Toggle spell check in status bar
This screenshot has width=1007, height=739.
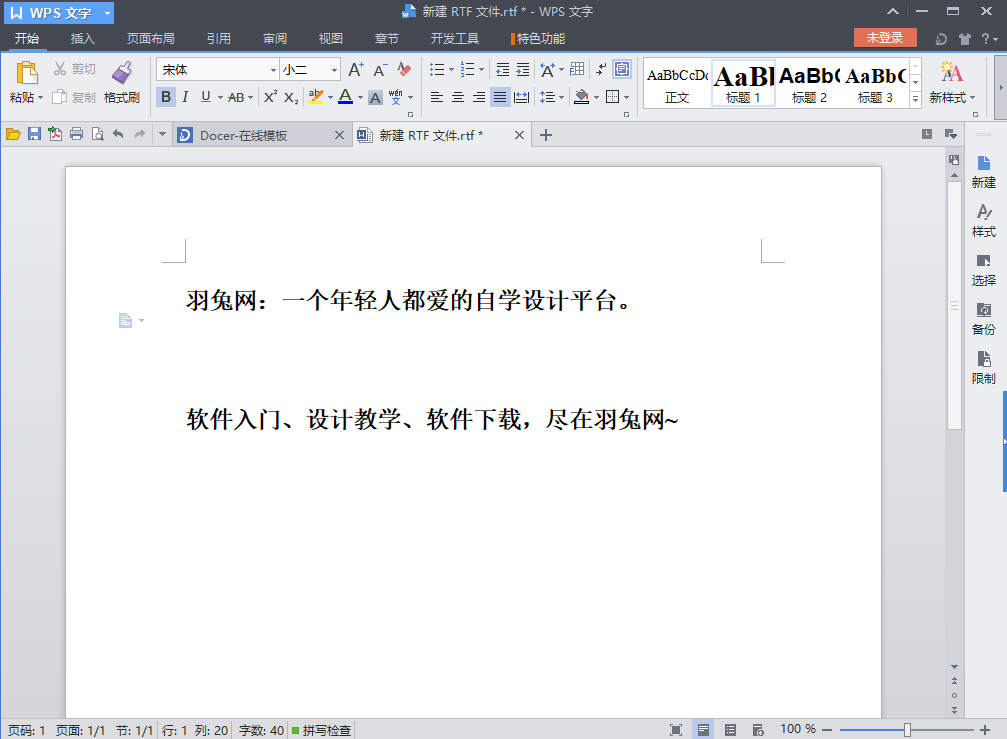[321, 730]
